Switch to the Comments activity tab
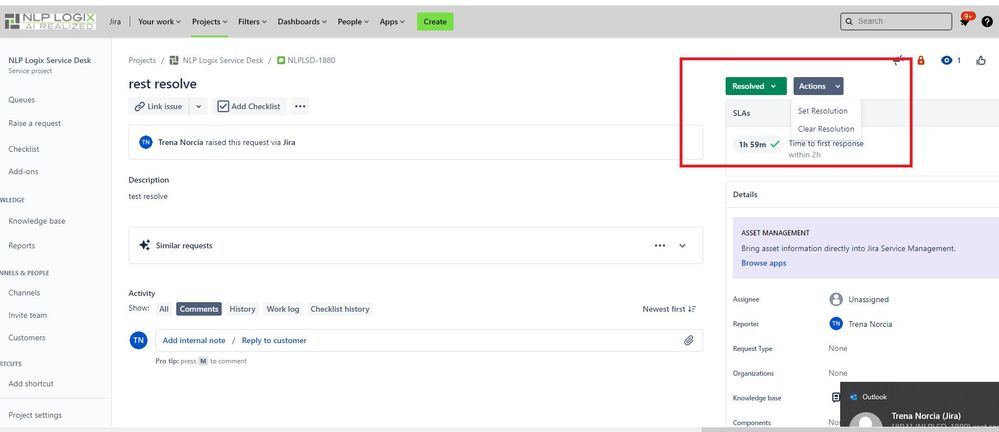 [199, 309]
